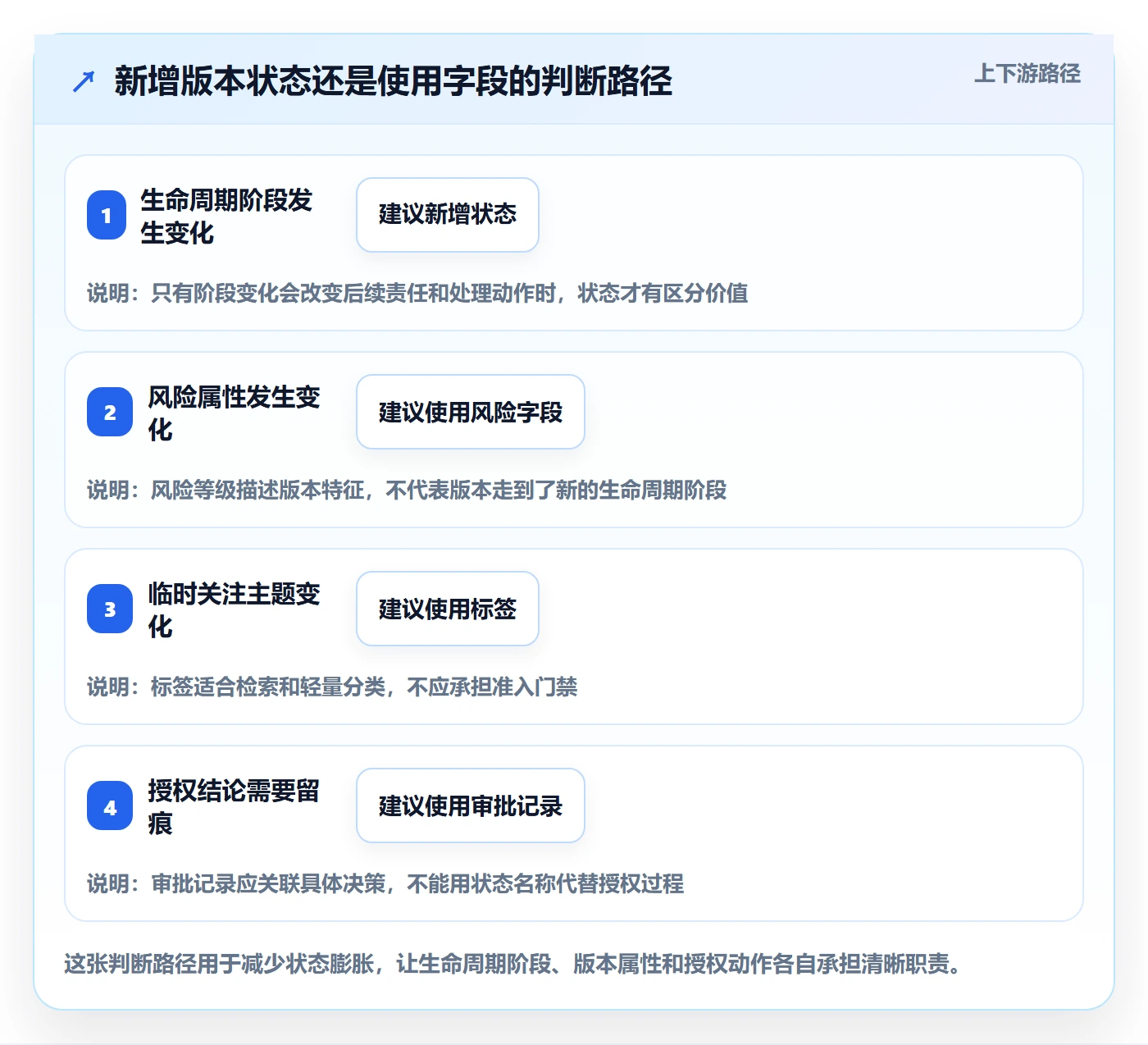This screenshot has height=1045, width=1148.
Task: Click the title 新增版本状态还是使用字段的判断路径
Action: (394, 81)
